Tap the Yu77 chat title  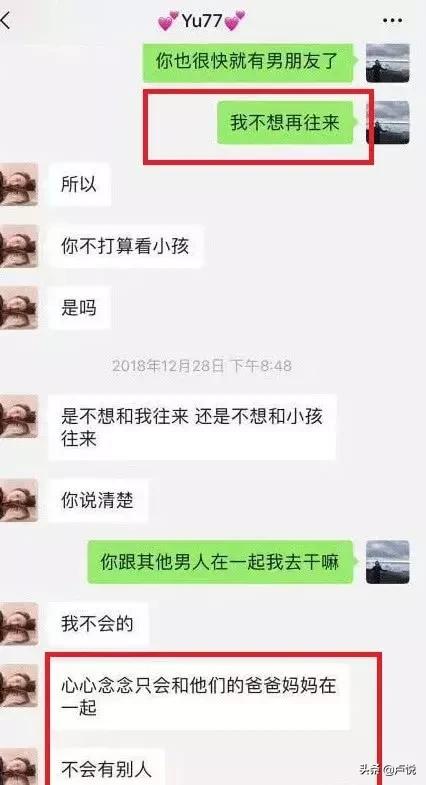click(x=202, y=21)
